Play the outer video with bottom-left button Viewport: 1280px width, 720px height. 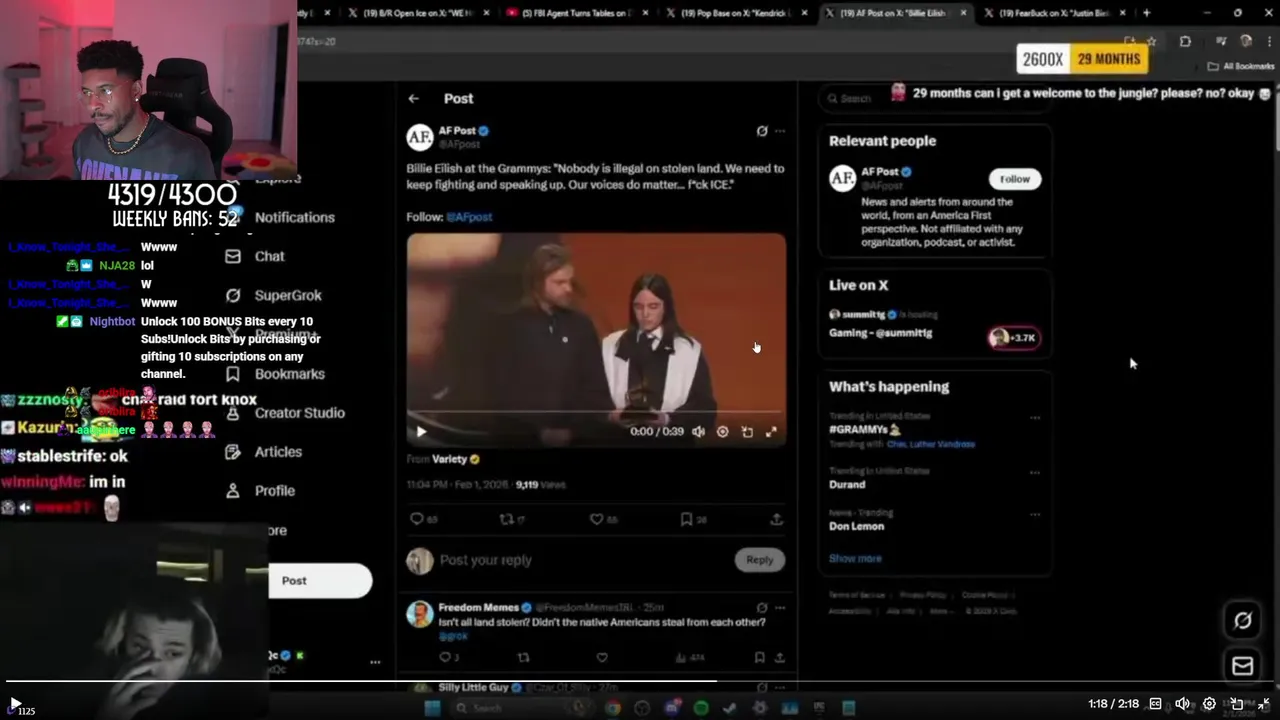click(14, 704)
